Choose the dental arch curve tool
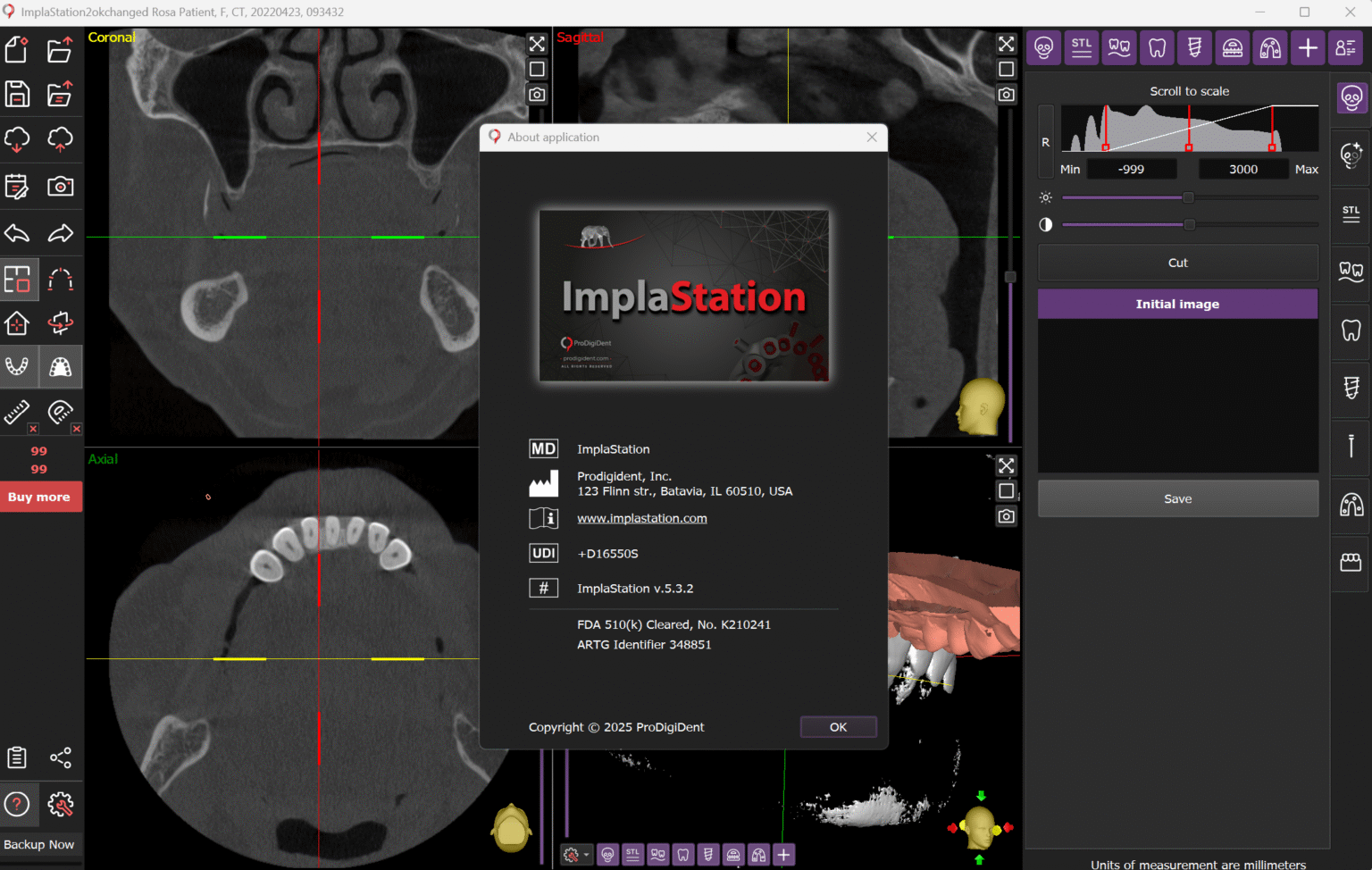This screenshot has height=870, width=1372. coord(60,280)
